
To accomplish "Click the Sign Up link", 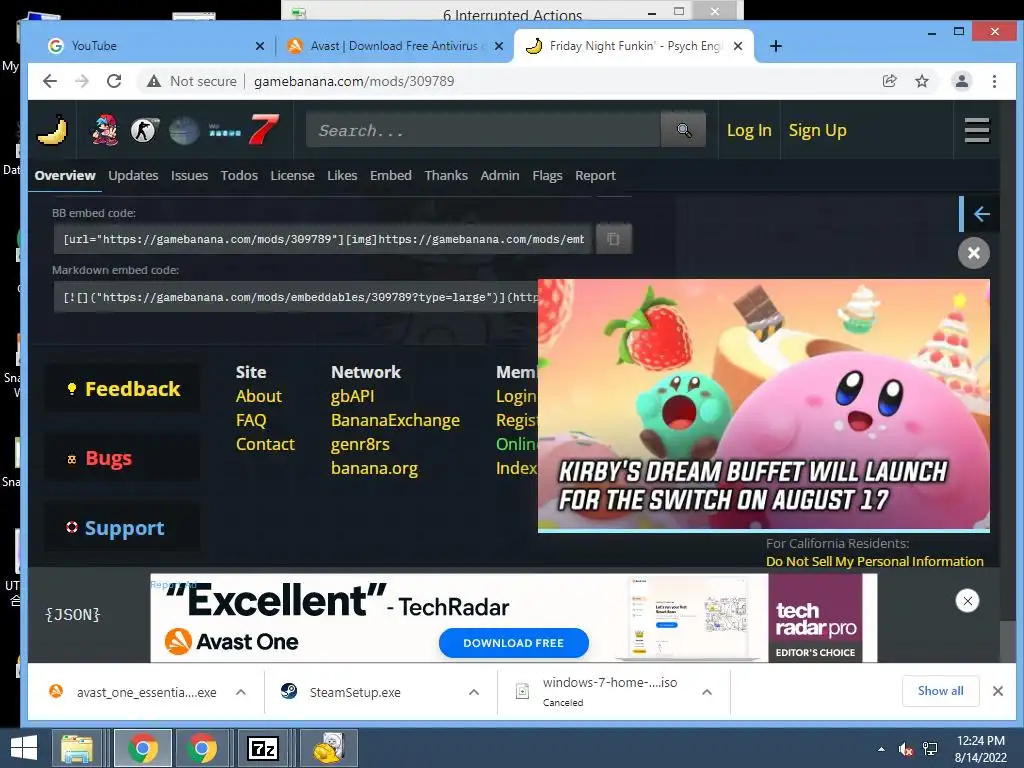I will point(817,131).
